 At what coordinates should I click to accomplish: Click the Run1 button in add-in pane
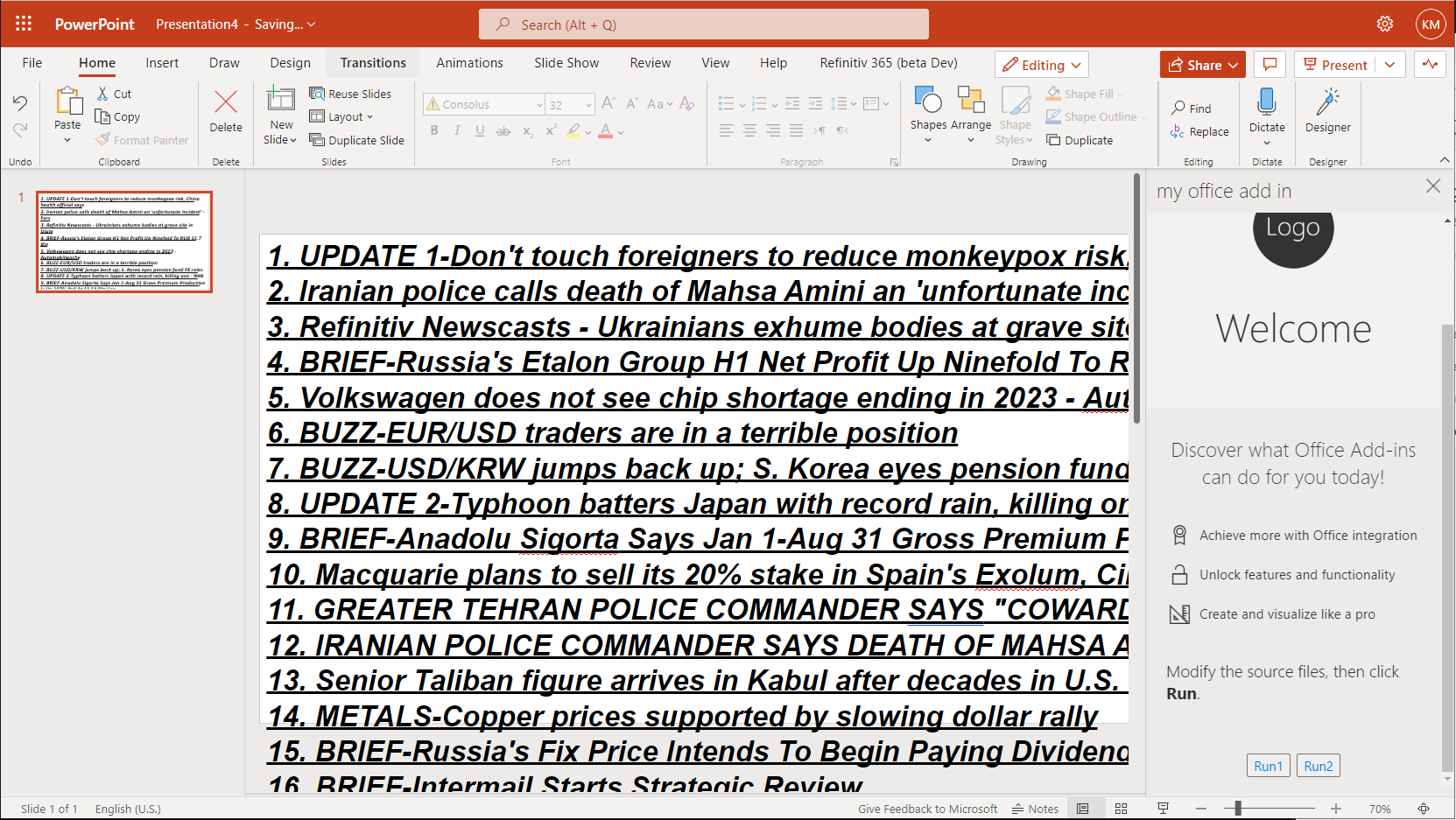(x=1268, y=765)
